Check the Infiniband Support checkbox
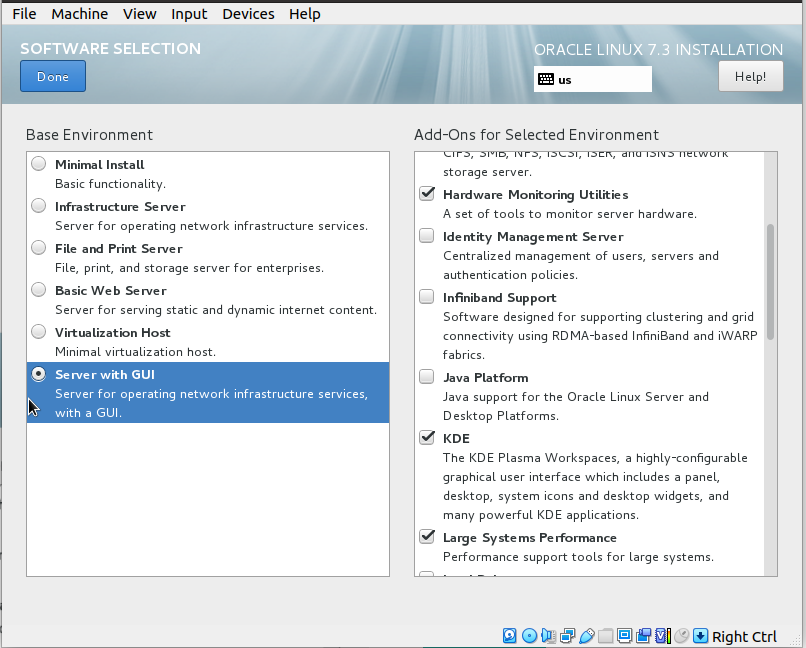The height and width of the screenshot is (648, 806). 427,297
